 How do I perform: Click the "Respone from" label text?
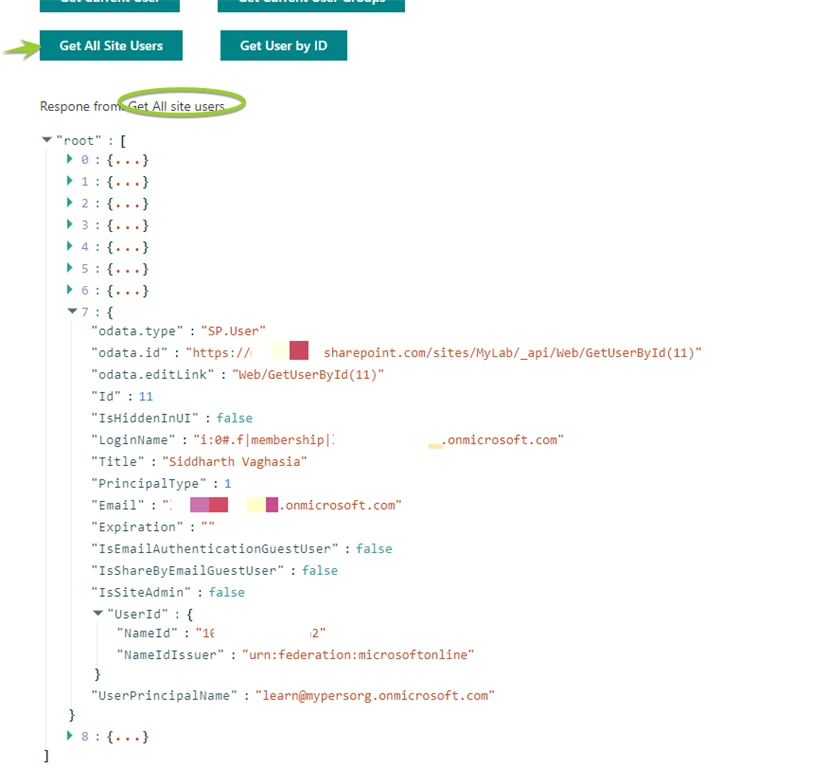pos(80,106)
